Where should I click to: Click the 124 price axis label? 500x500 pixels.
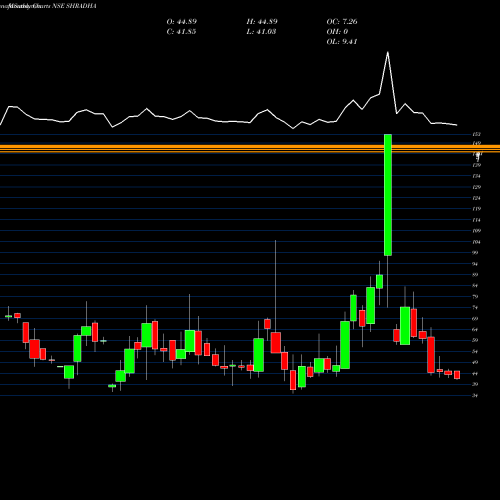[x=477, y=198]
